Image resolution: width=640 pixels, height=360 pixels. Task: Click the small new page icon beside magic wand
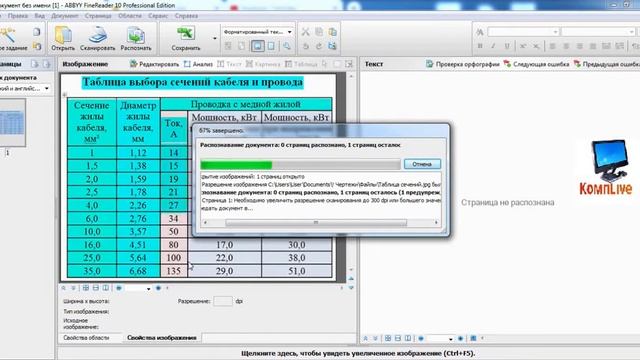(37, 32)
